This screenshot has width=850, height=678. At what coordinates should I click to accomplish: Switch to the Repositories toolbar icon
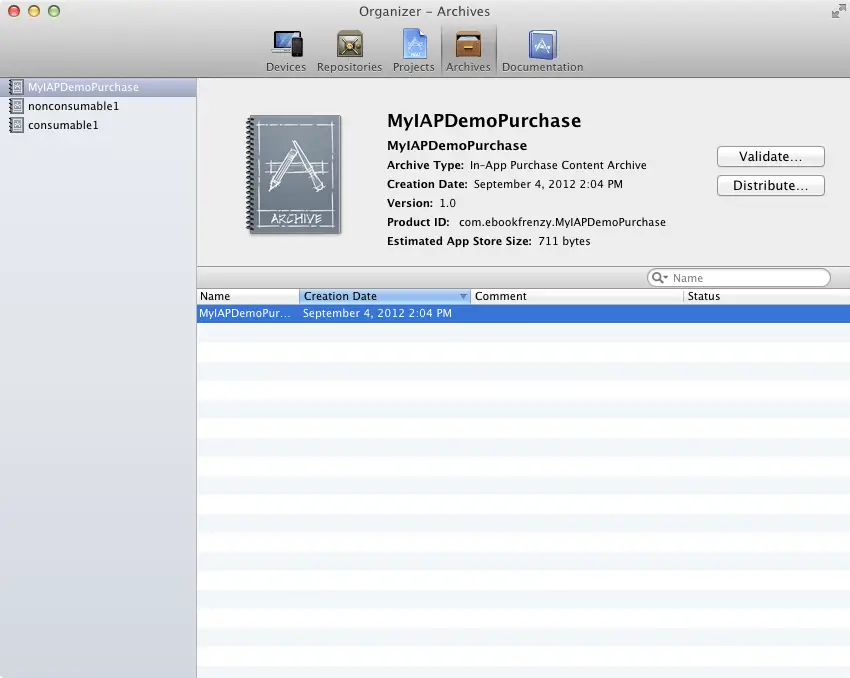(x=349, y=50)
